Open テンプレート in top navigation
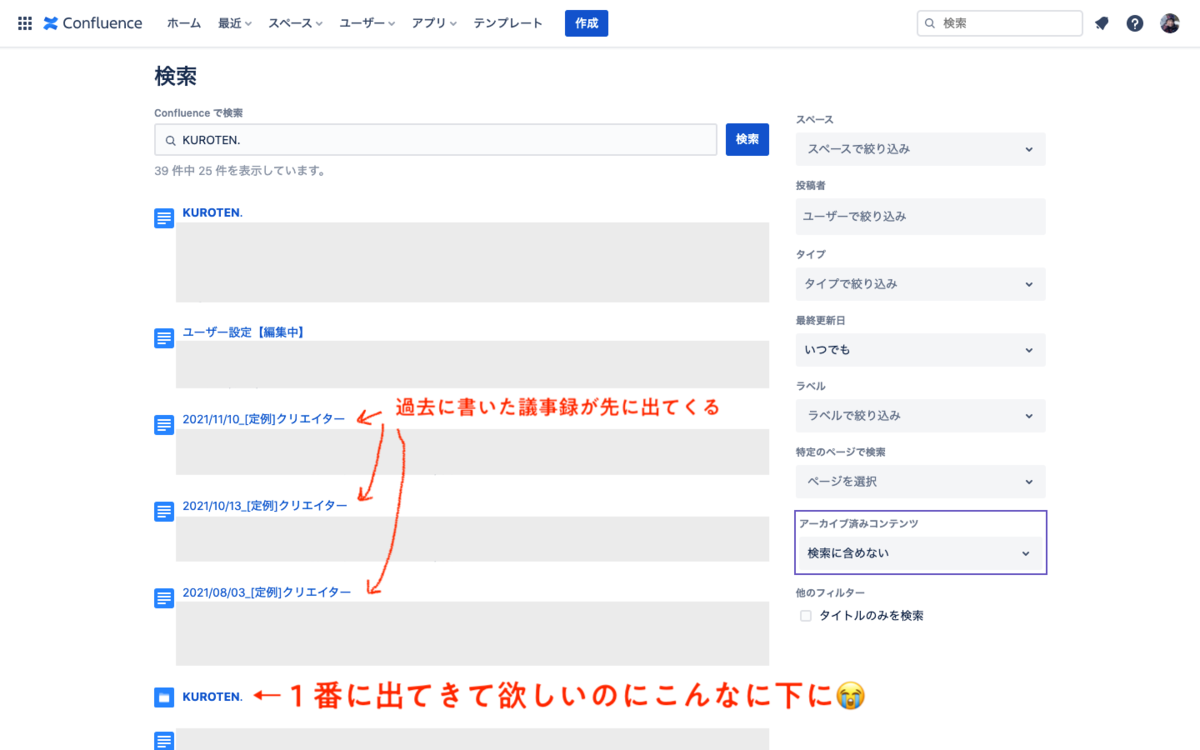1200x750 pixels. tap(508, 23)
